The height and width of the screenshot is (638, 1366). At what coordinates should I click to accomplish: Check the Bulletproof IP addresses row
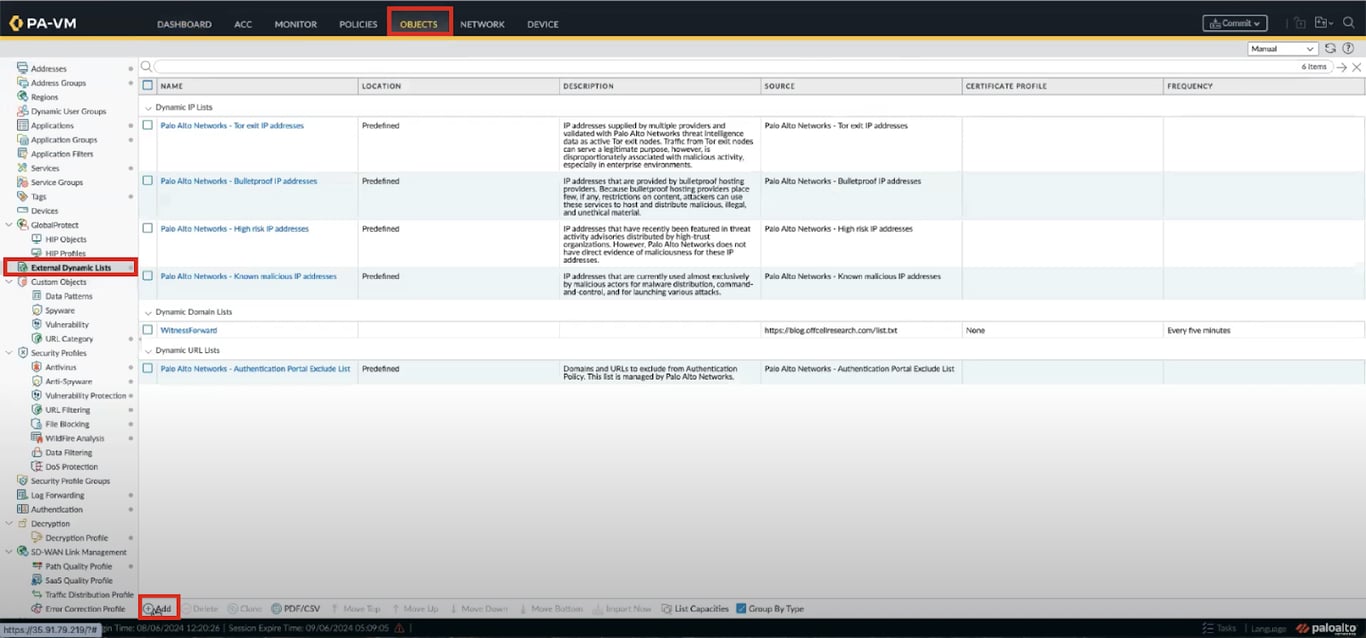[x=147, y=181]
